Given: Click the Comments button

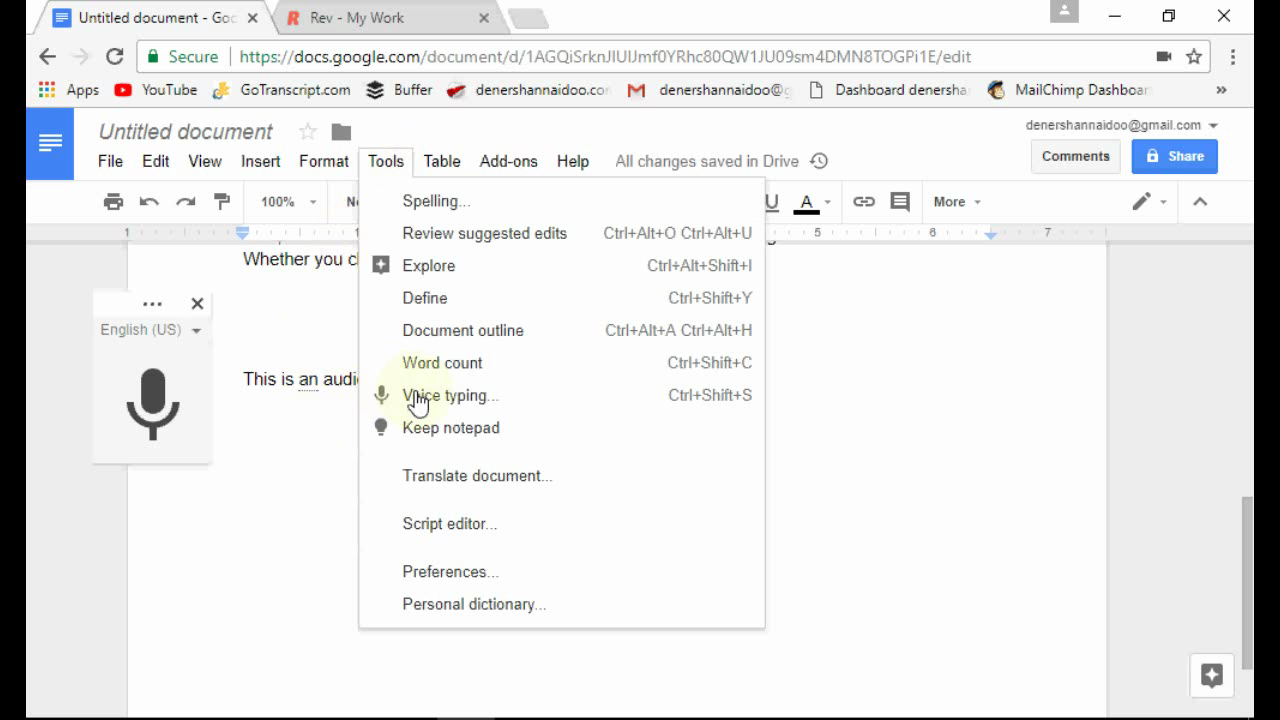Looking at the screenshot, I should point(1076,156).
